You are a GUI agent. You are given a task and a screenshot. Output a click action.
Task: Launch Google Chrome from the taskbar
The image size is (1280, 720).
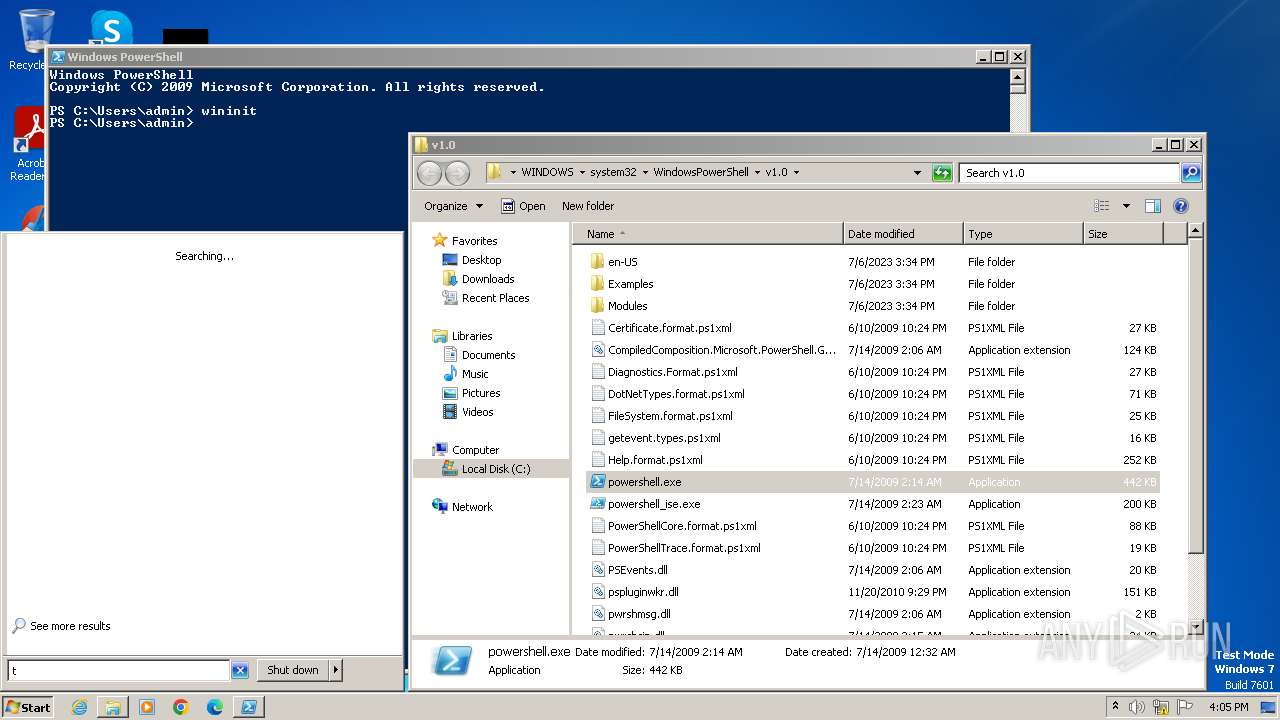(181, 707)
